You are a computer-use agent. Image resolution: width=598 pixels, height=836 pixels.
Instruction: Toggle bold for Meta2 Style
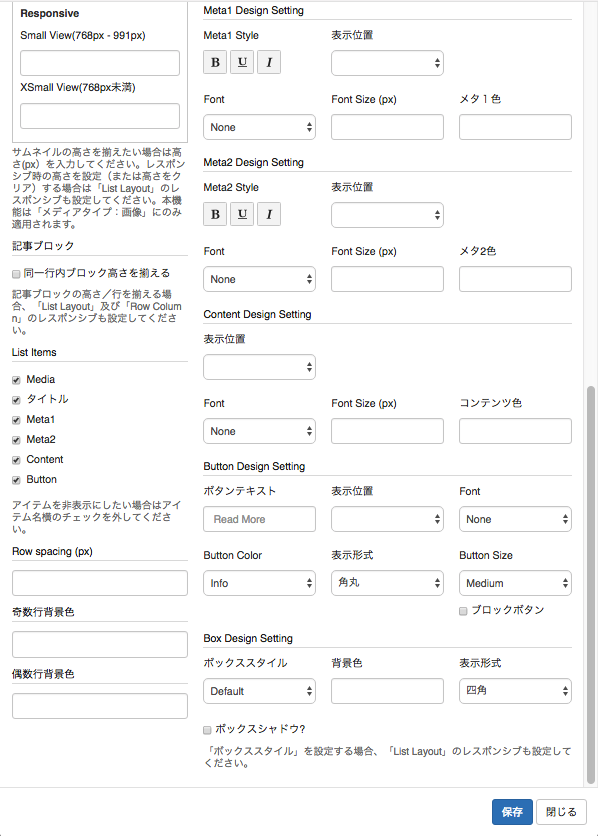click(x=215, y=214)
